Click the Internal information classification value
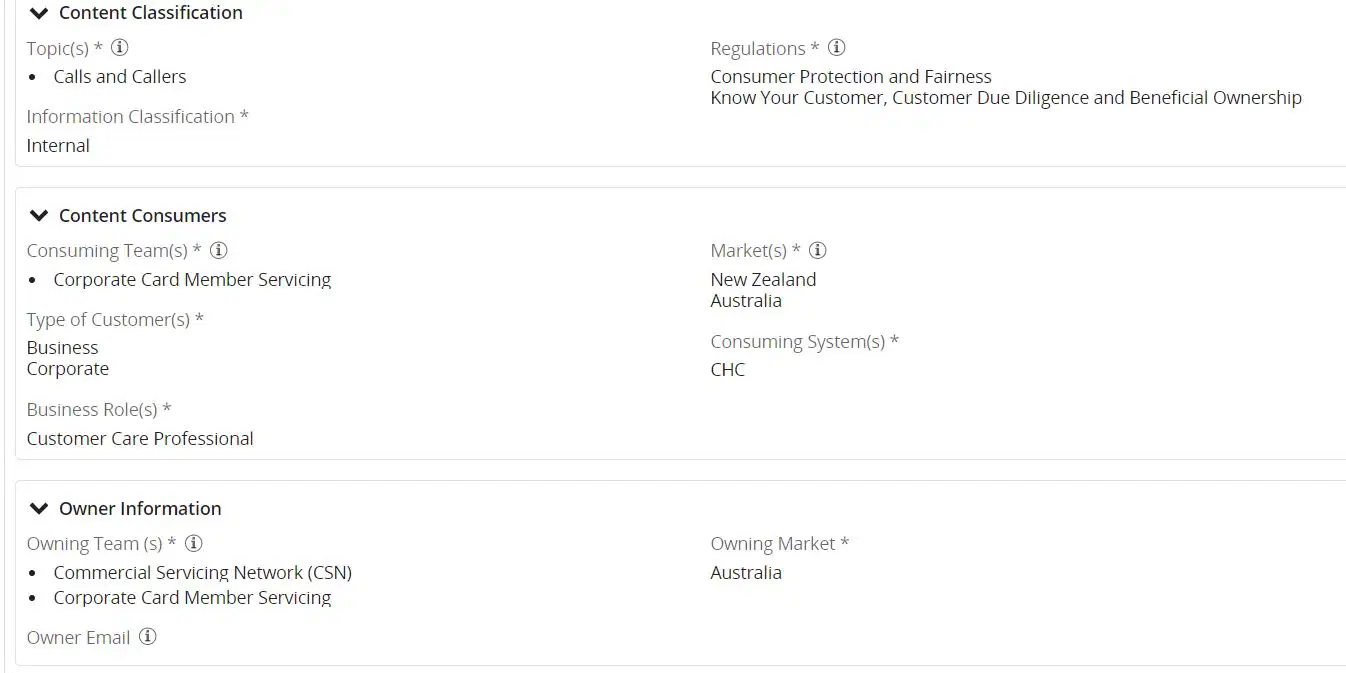 [x=58, y=145]
